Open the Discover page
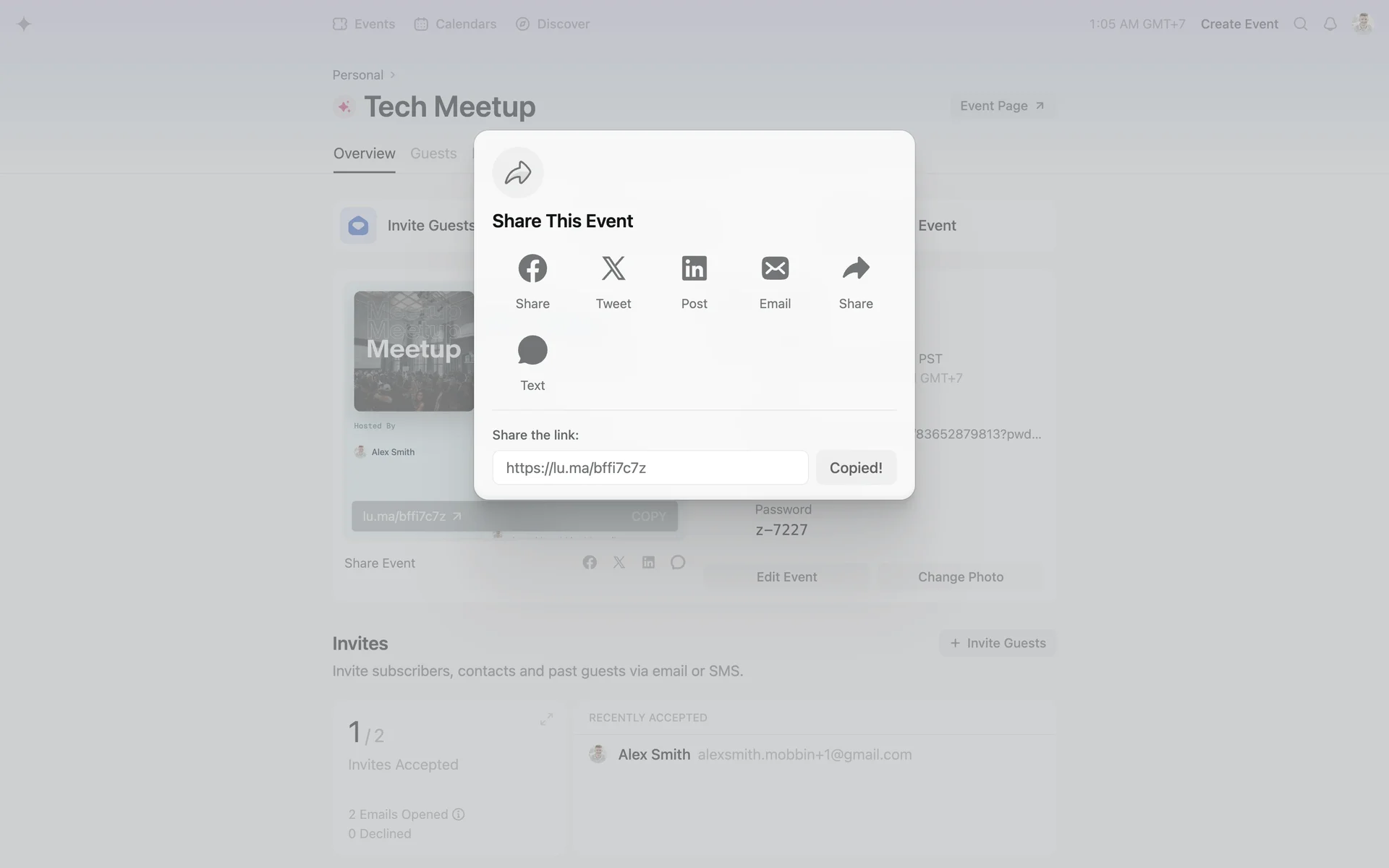 click(553, 24)
